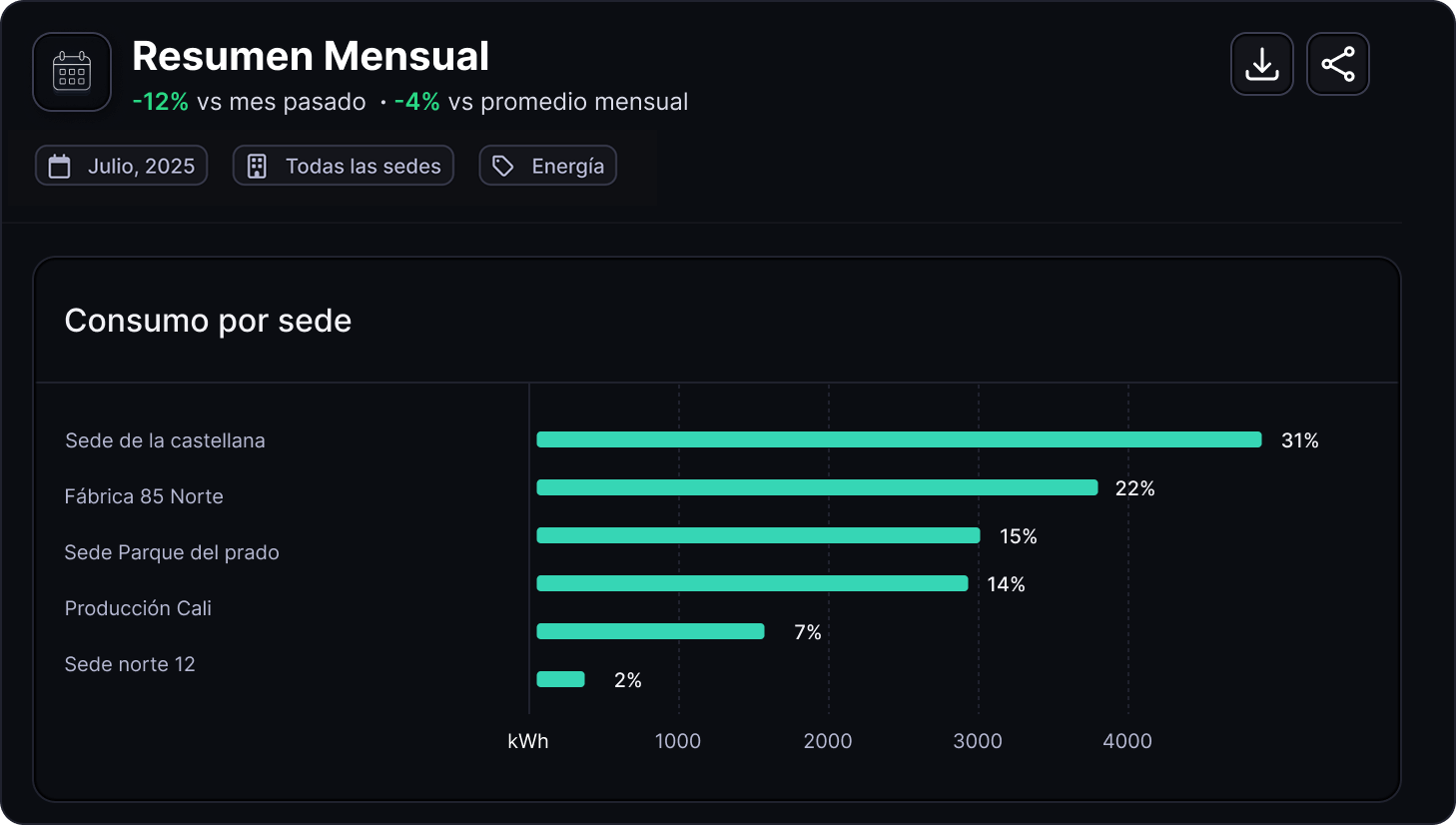Click the building icon in the Todas las sedes filter
The width and height of the screenshot is (1456, 825).
tap(257, 166)
